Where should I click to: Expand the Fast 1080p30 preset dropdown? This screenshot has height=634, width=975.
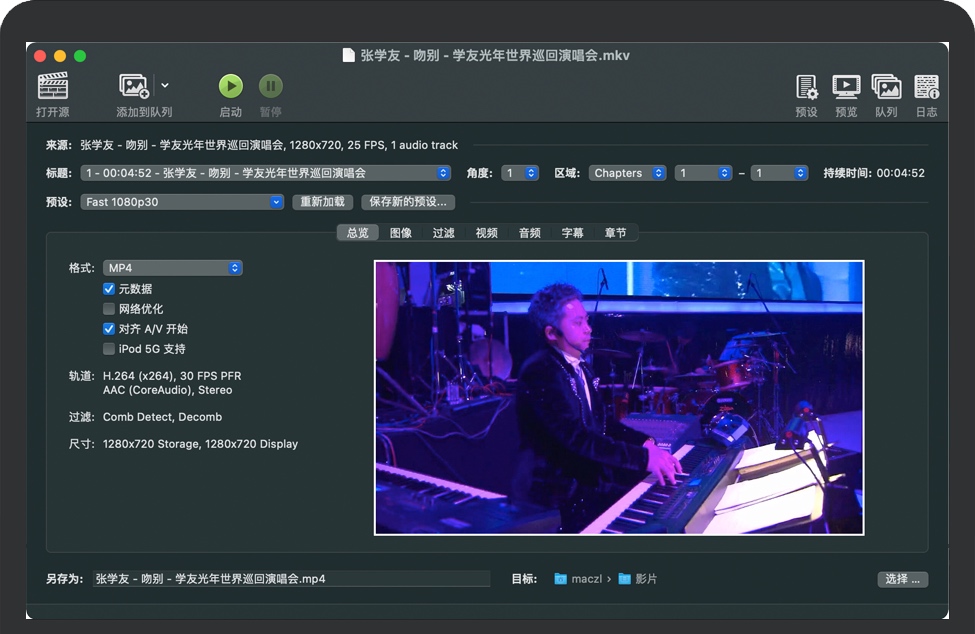pyautogui.click(x=183, y=202)
